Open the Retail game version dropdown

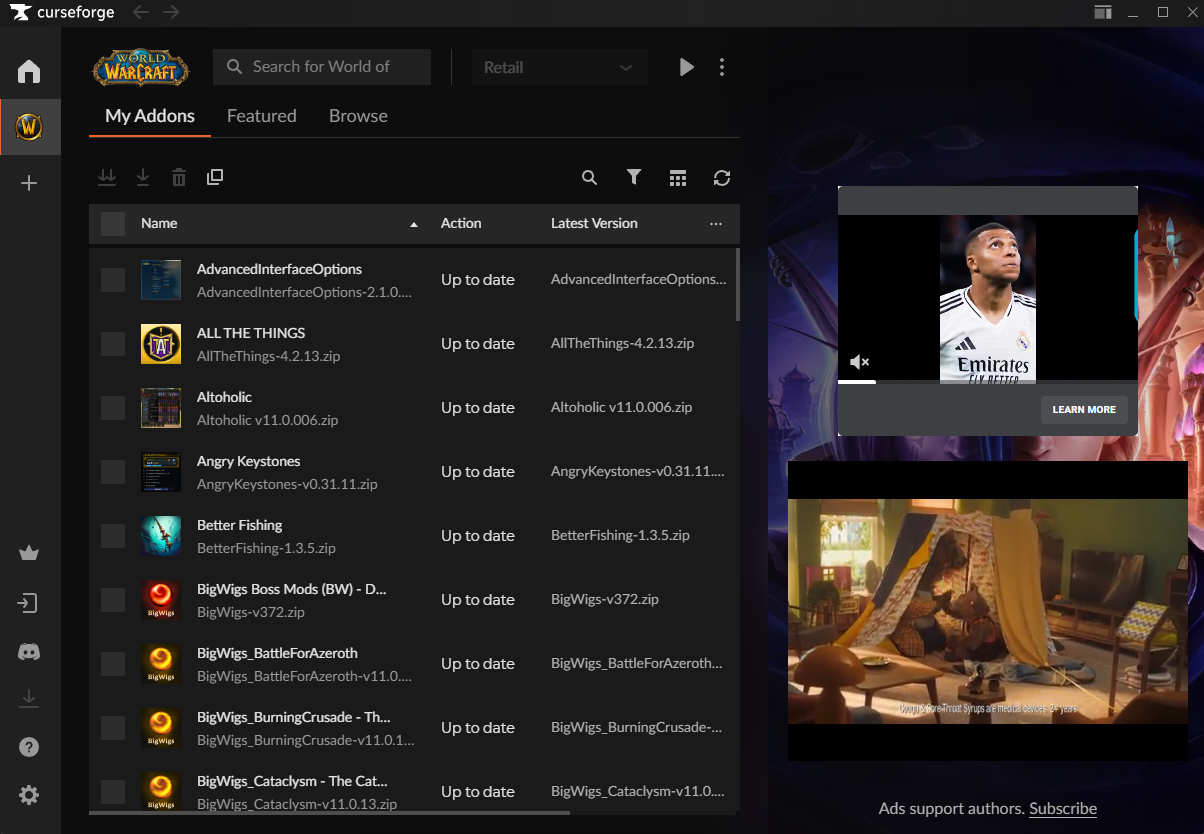point(560,67)
